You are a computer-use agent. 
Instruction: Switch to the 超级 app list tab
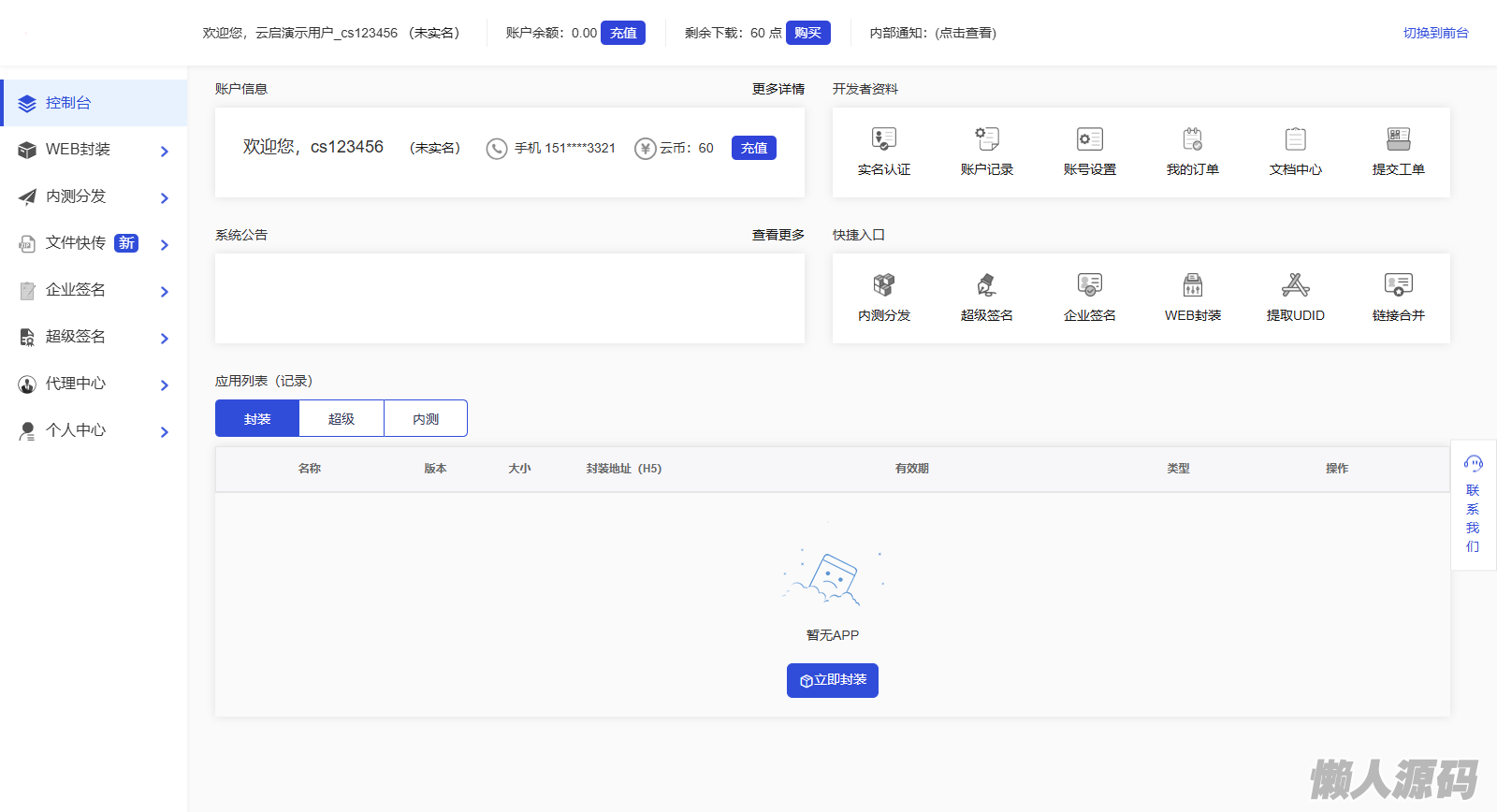click(342, 418)
